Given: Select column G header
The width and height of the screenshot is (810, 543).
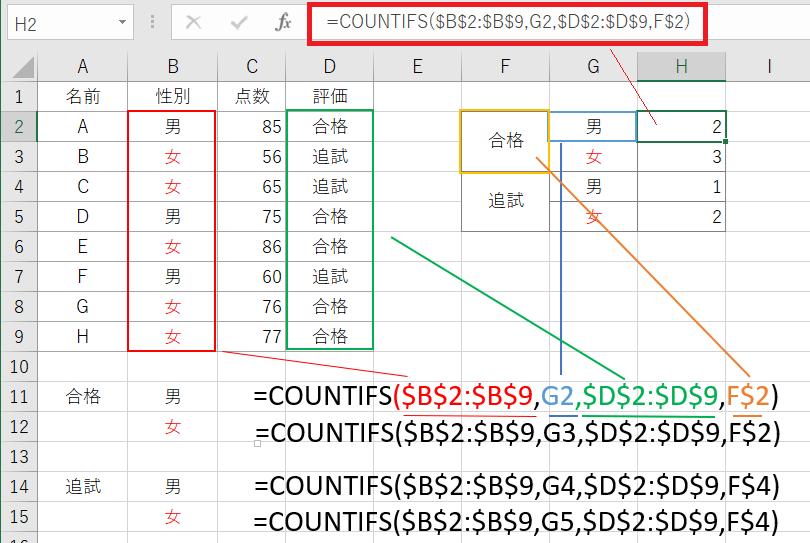Looking at the screenshot, I should click(x=594, y=67).
